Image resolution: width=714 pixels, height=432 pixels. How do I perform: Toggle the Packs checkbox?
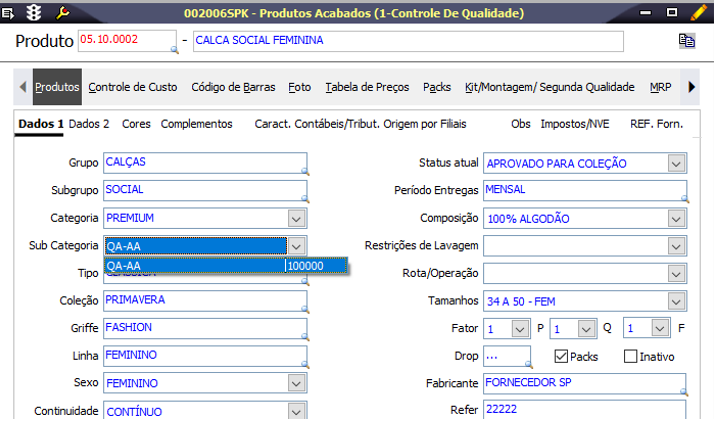[x=561, y=356]
